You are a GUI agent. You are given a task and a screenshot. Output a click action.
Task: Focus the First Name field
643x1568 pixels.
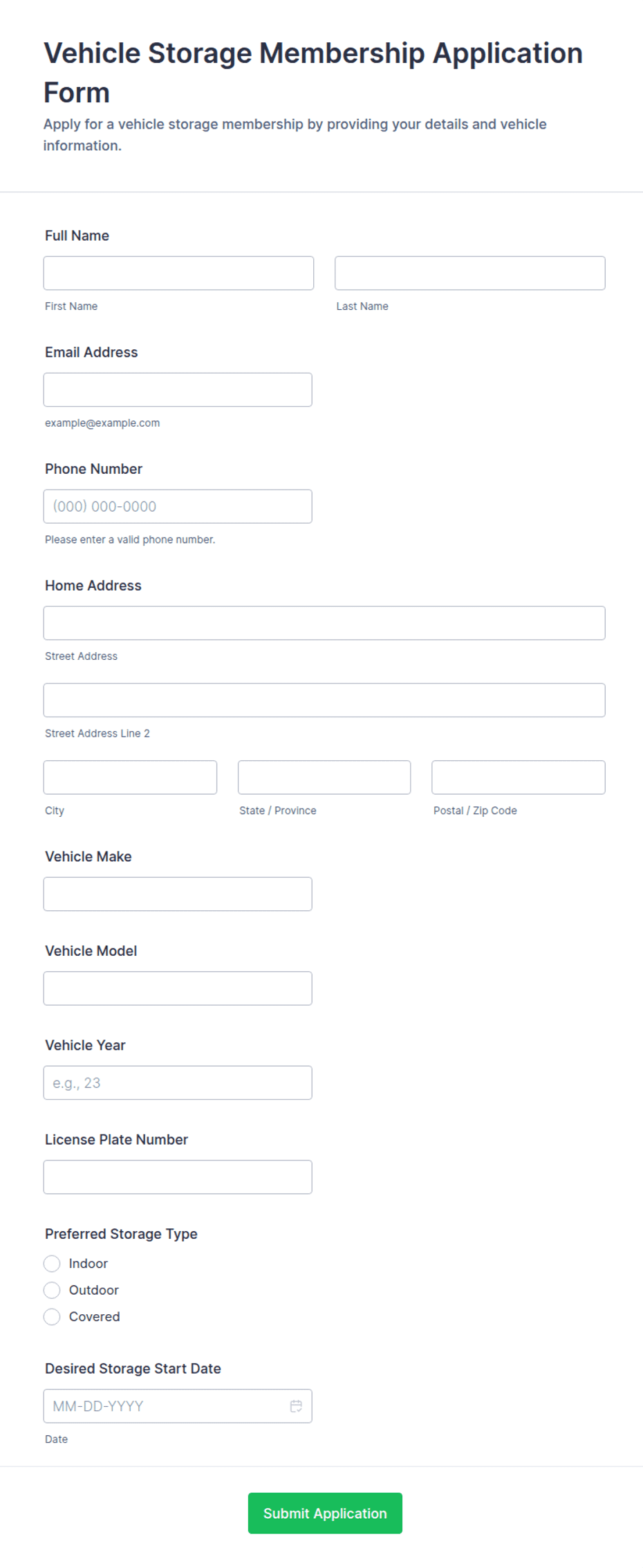[x=178, y=273]
